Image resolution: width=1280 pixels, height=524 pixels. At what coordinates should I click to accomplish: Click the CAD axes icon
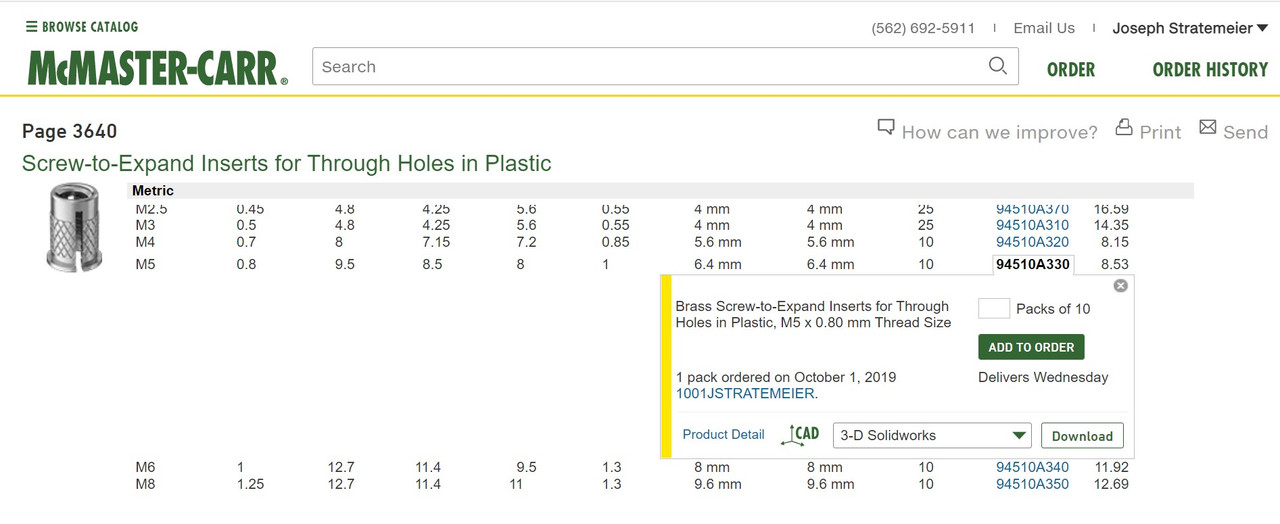click(x=802, y=434)
